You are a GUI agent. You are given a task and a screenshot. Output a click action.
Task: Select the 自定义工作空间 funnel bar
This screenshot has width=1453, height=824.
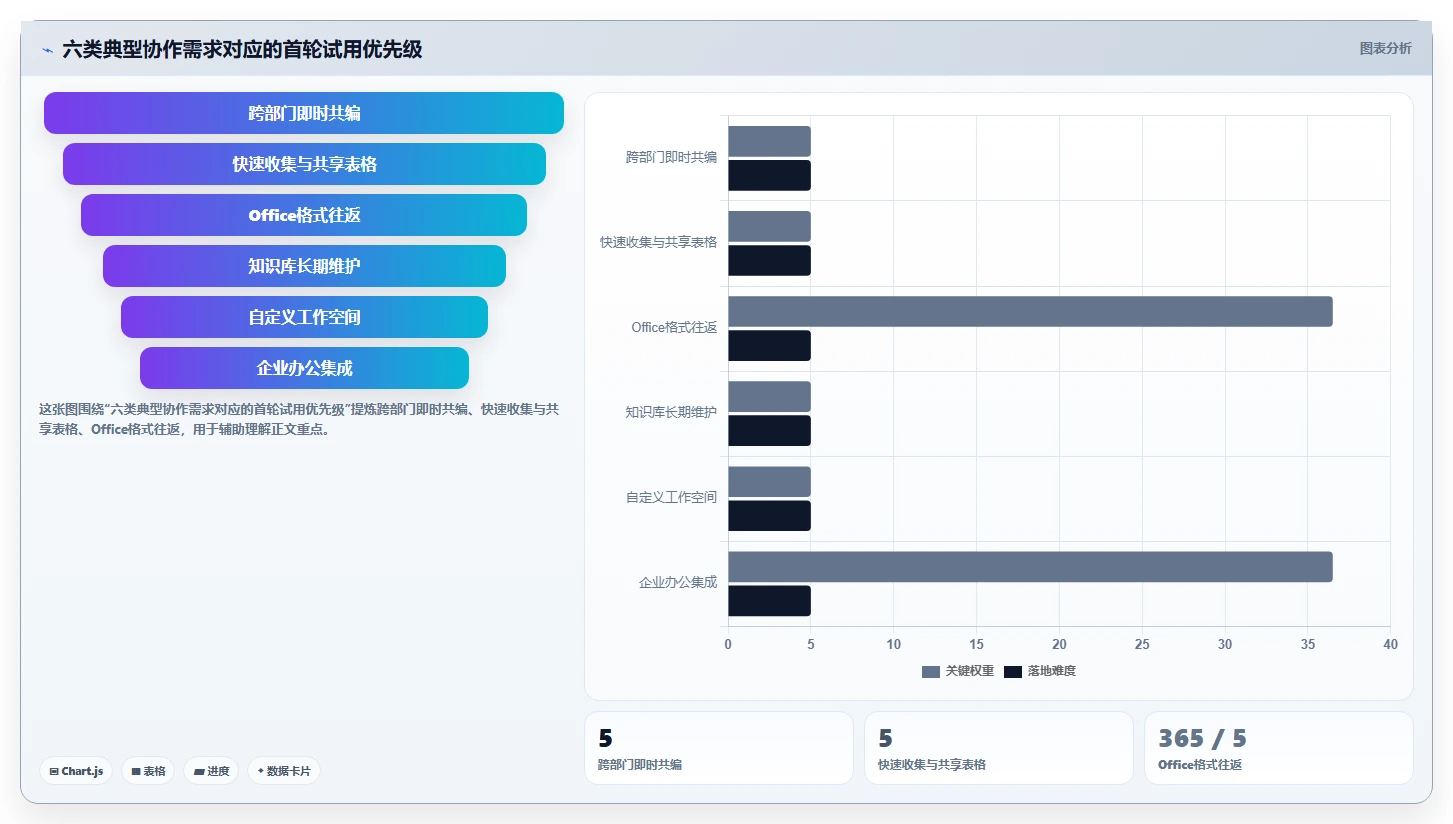click(x=304, y=317)
